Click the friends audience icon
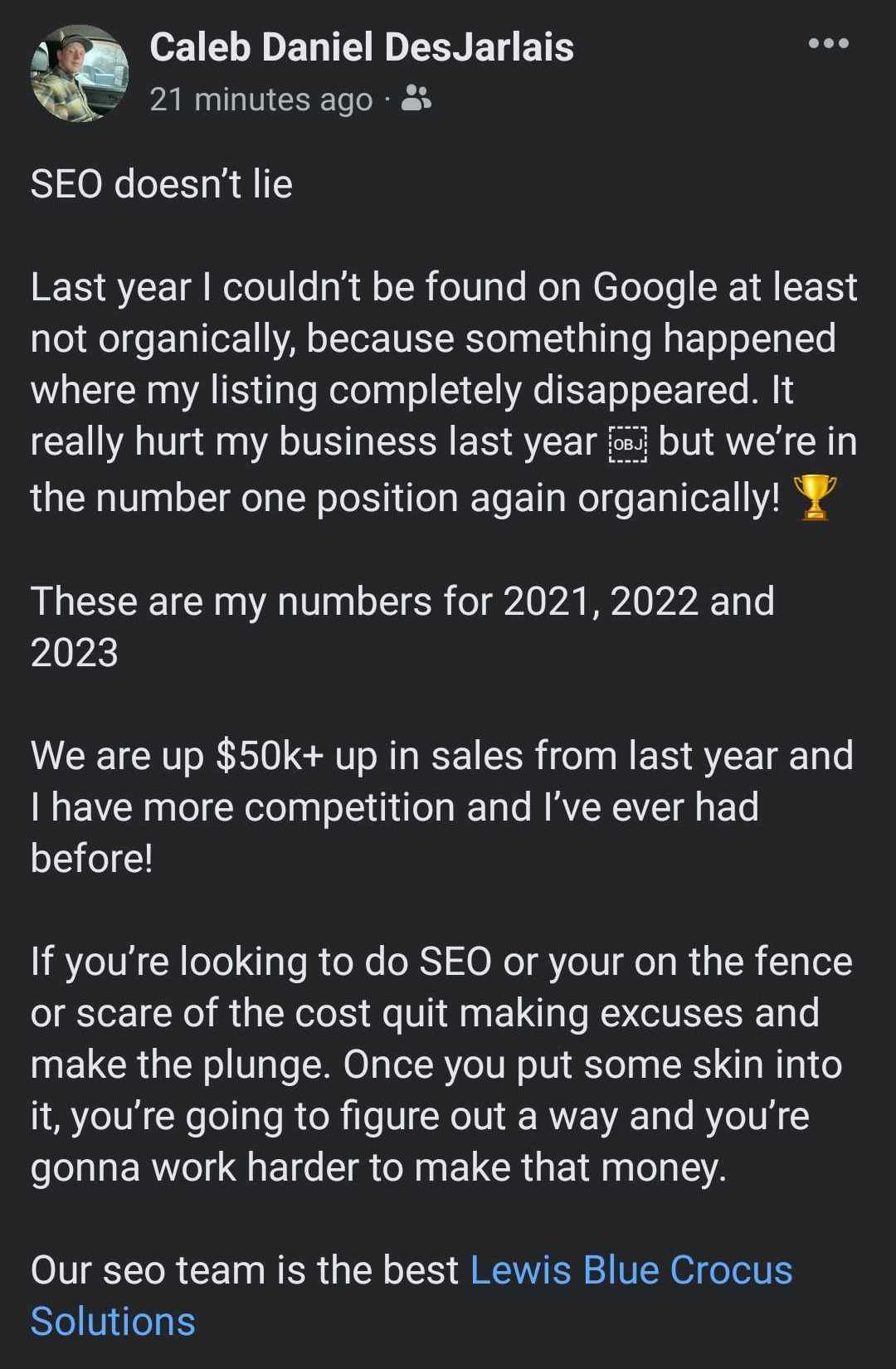 (416, 99)
